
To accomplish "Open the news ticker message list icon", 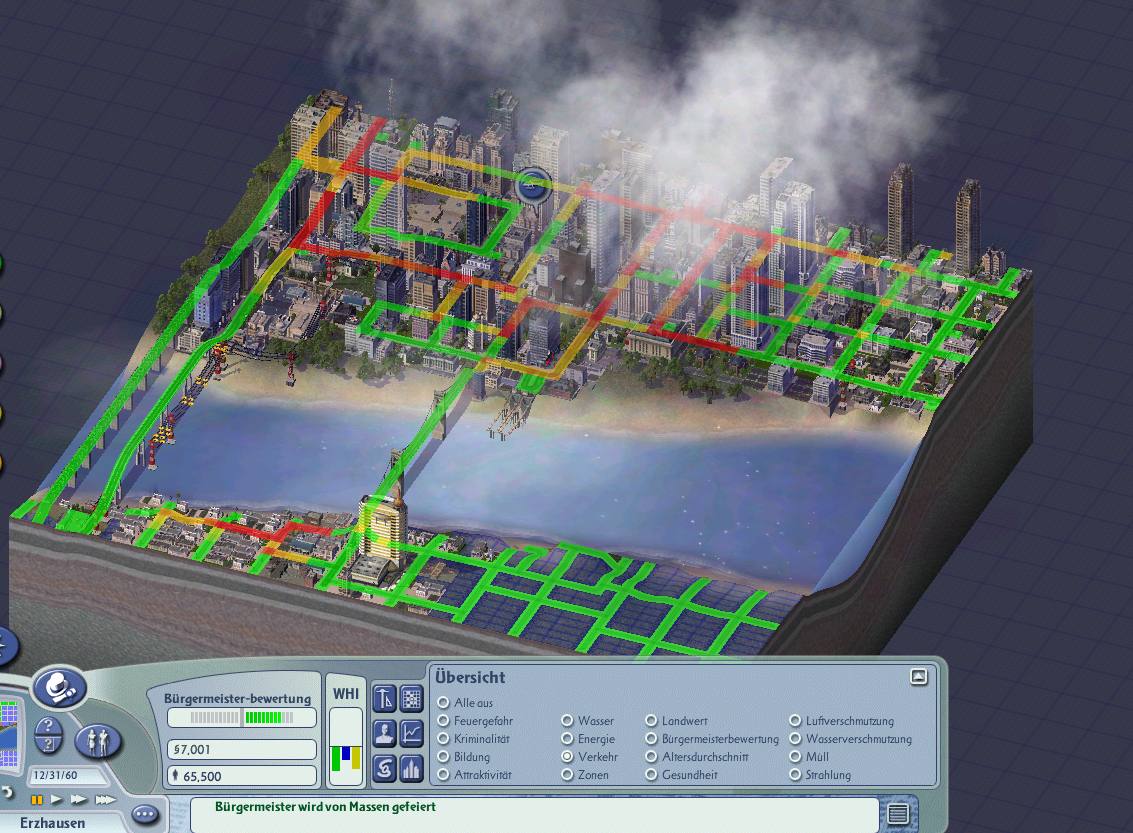I will (x=897, y=814).
